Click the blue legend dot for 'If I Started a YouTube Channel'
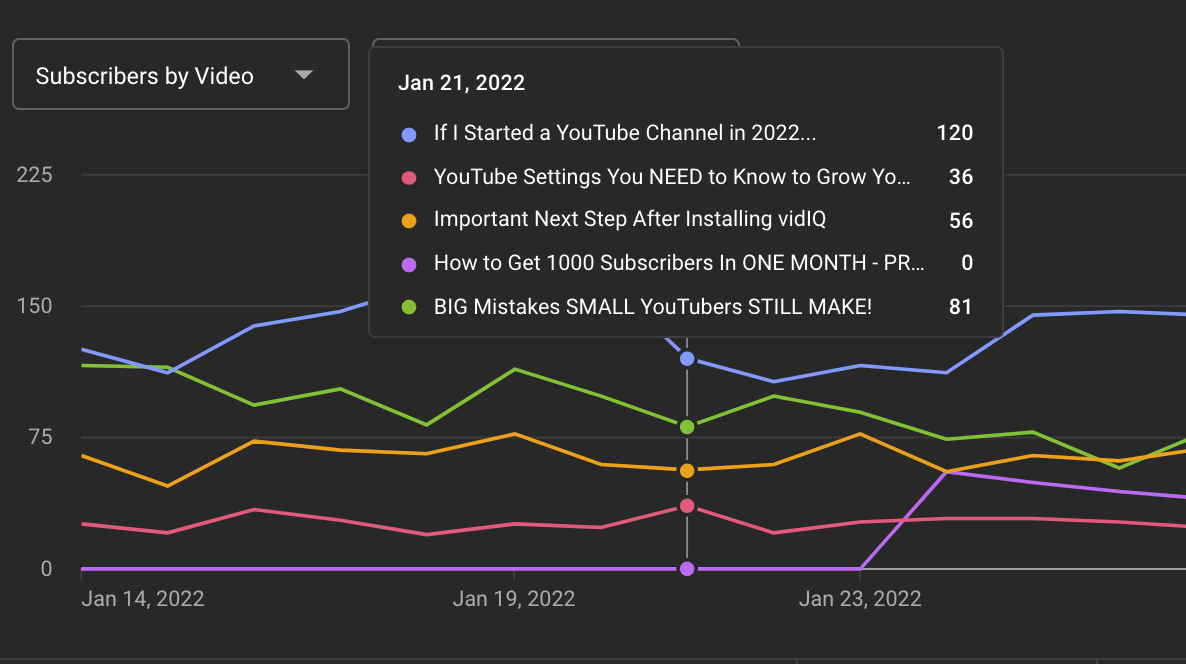The image size is (1186, 664). (x=408, y=135)
